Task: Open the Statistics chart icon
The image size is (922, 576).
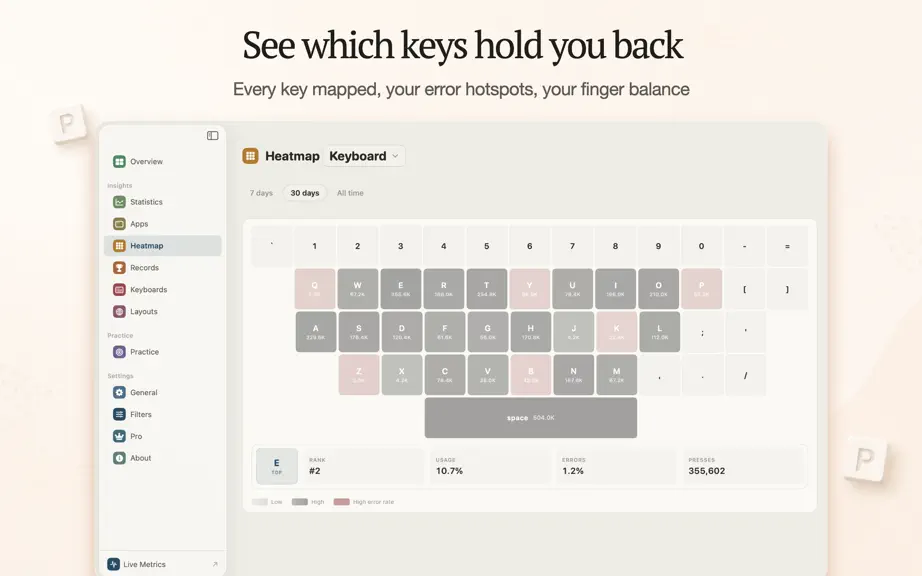Action: (119, 202)
